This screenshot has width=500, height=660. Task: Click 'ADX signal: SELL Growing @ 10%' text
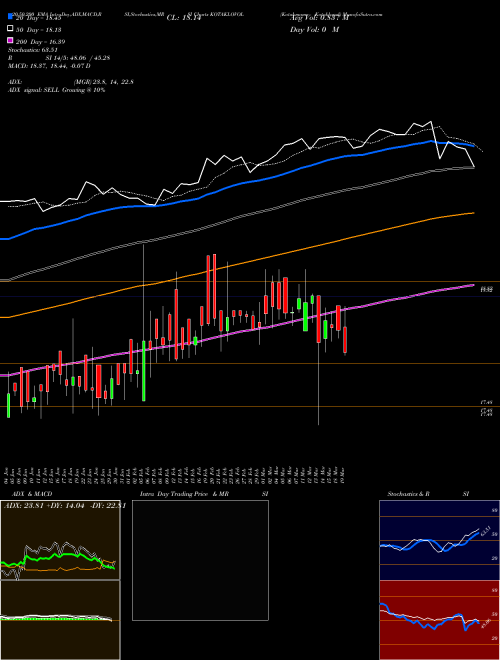click(x=56, y=90)
